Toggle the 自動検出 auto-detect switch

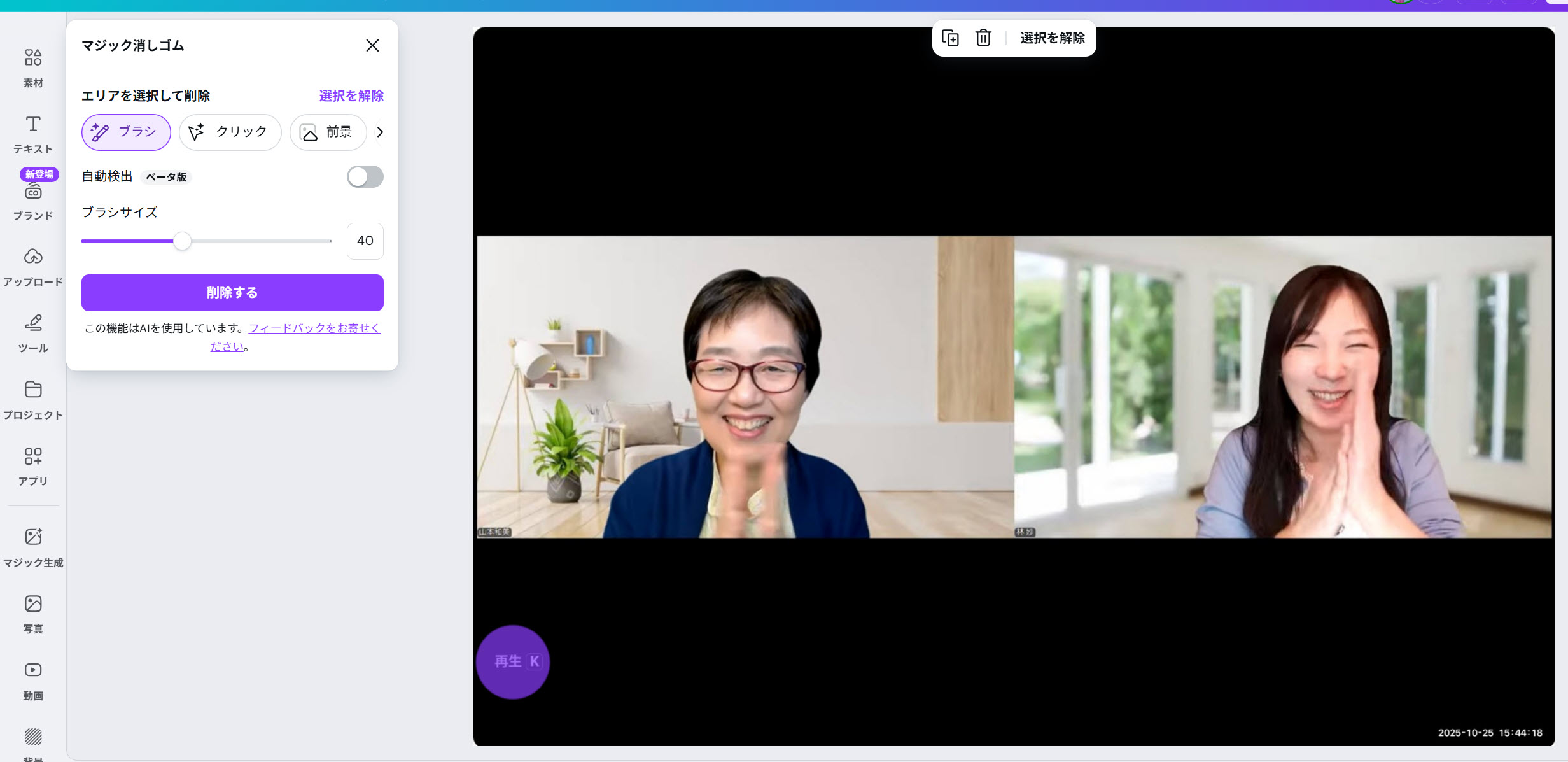[x=365, y=177]
